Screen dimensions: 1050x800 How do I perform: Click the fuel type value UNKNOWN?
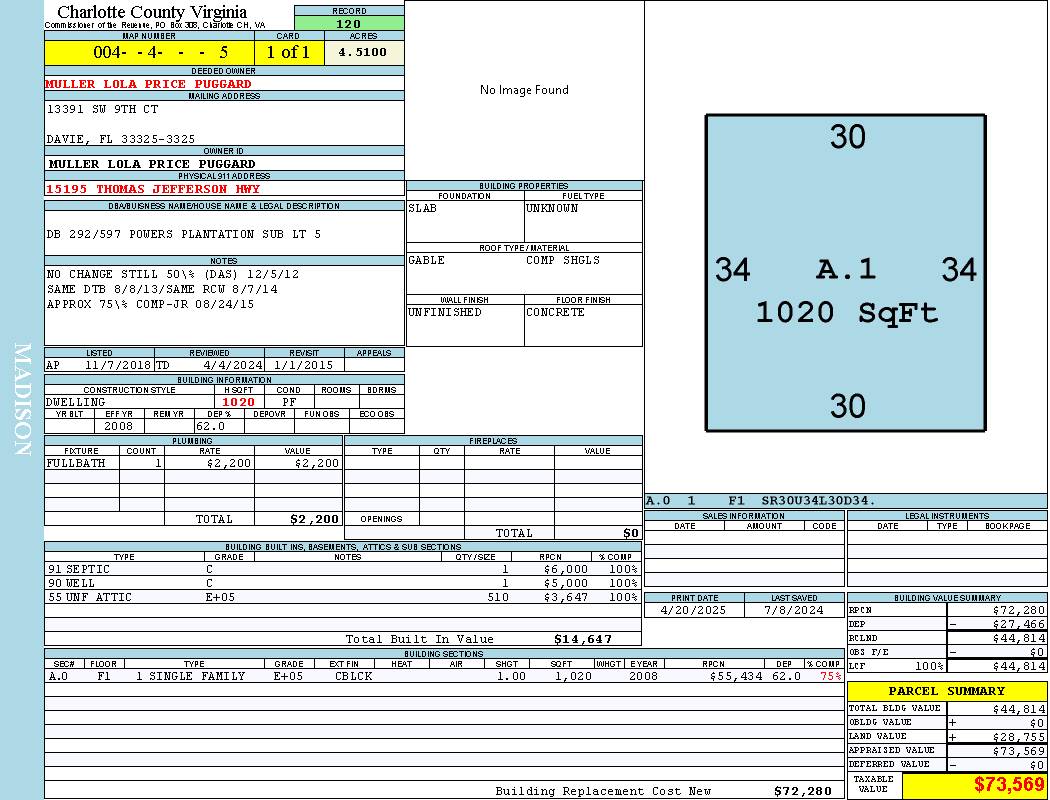pos(552,208)
